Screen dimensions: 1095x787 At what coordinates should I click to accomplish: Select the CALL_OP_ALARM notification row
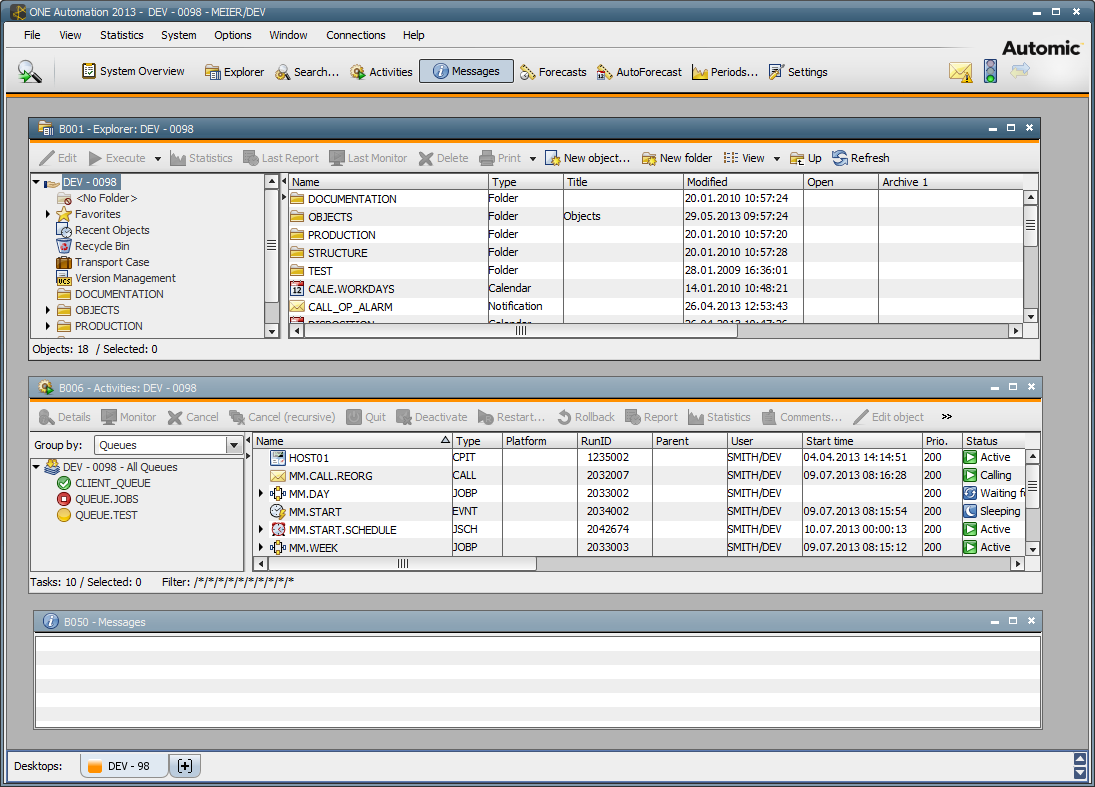(x=656, y=307)
